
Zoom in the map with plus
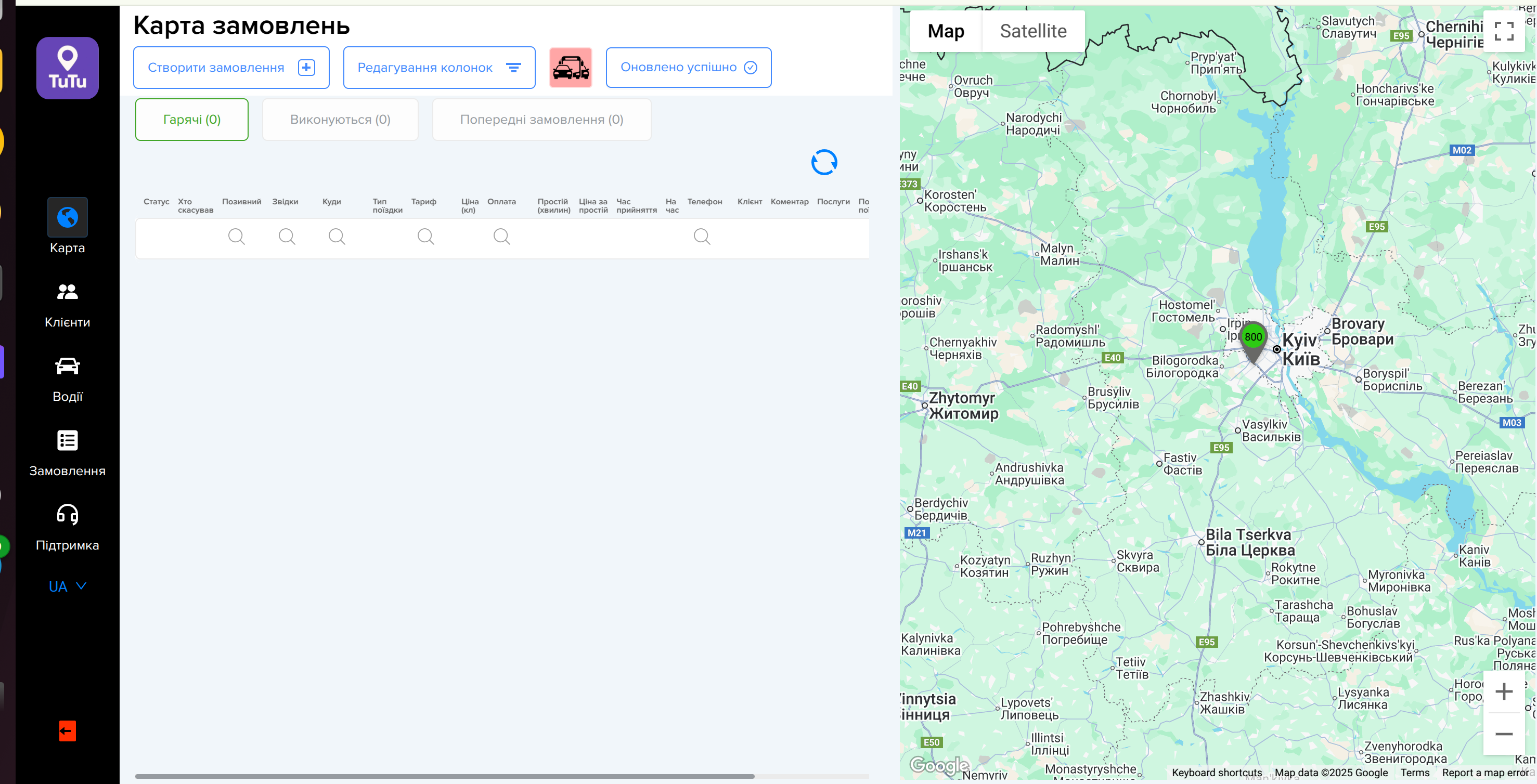(x=1504, y=691)
